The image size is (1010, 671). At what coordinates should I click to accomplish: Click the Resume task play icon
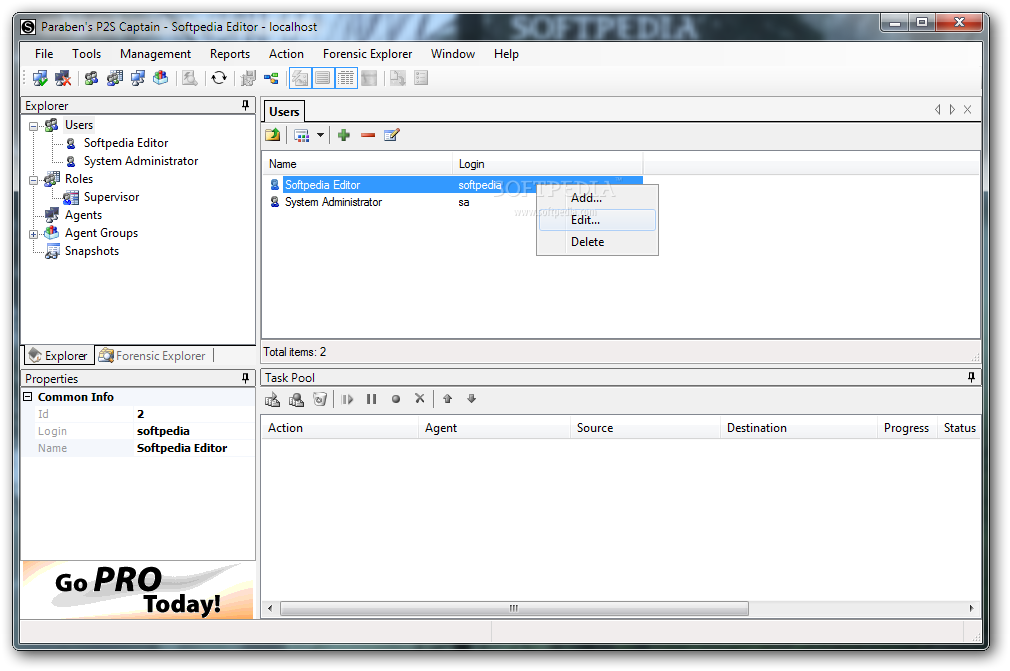[x=348, y=399]
